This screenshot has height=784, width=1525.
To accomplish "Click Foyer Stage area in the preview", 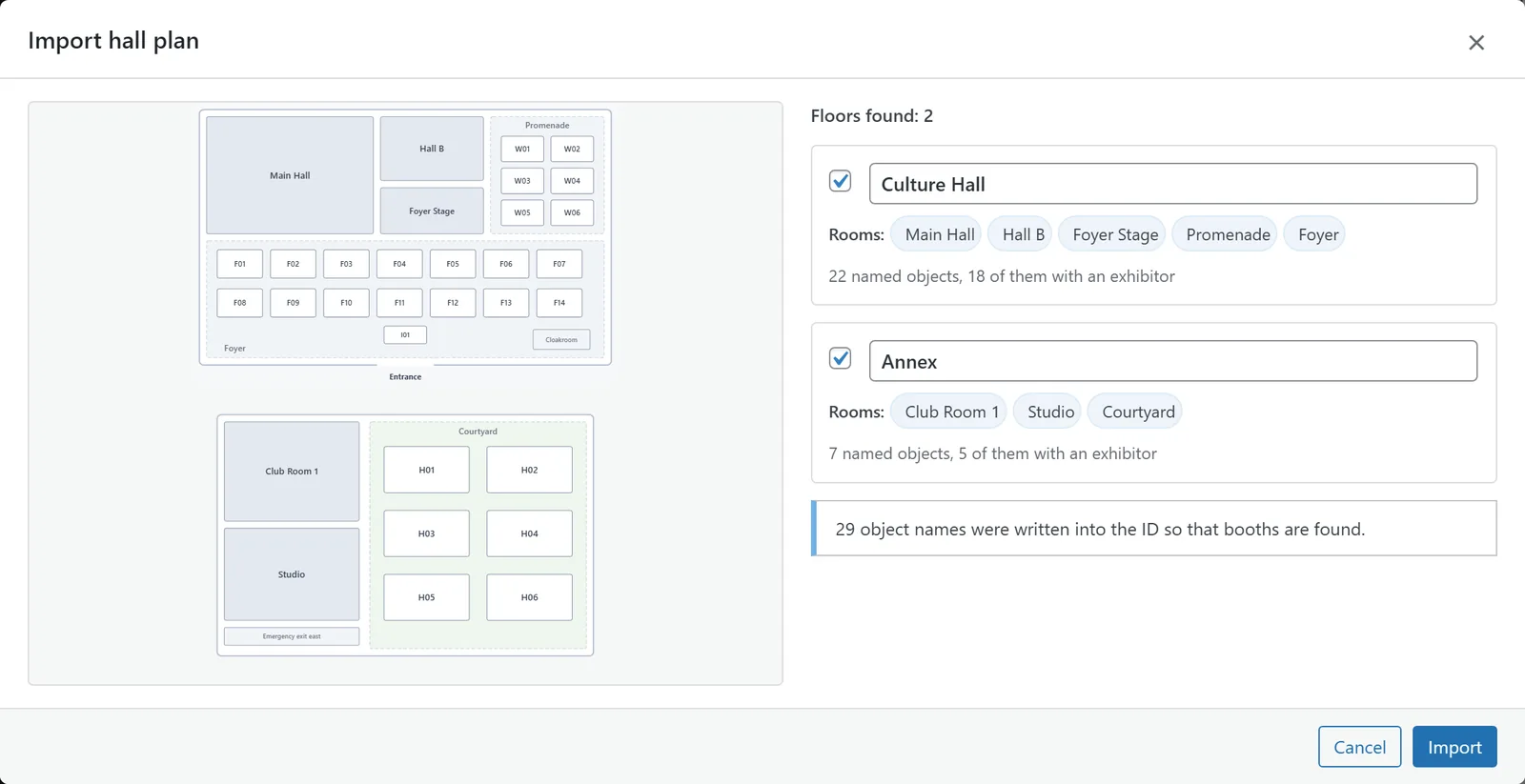I will click(x=432, y=211).
